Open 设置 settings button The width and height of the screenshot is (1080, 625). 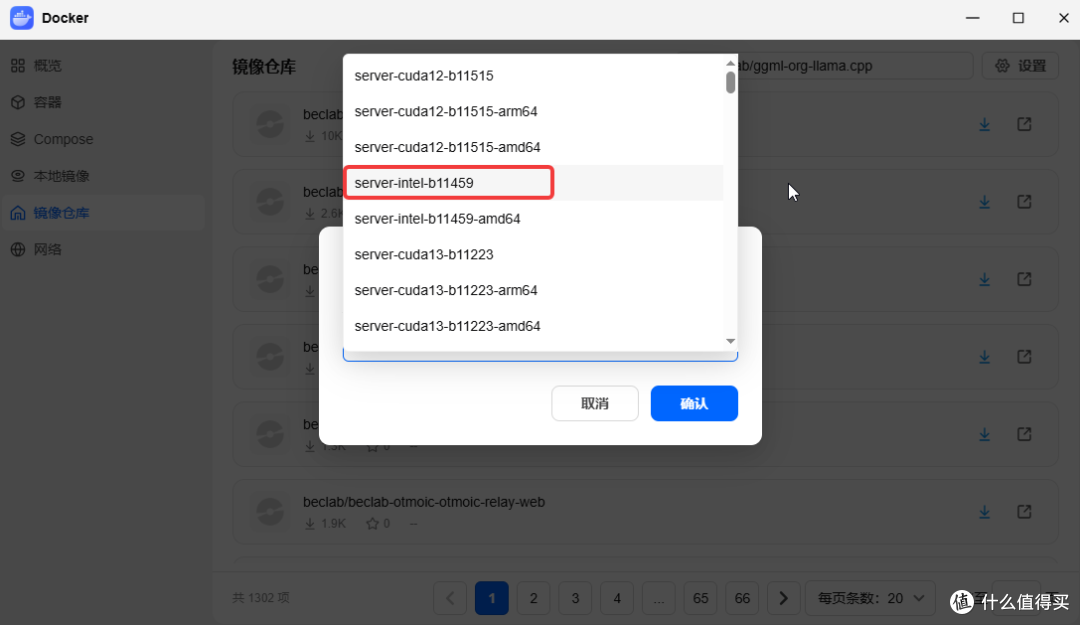(1021, 66)
